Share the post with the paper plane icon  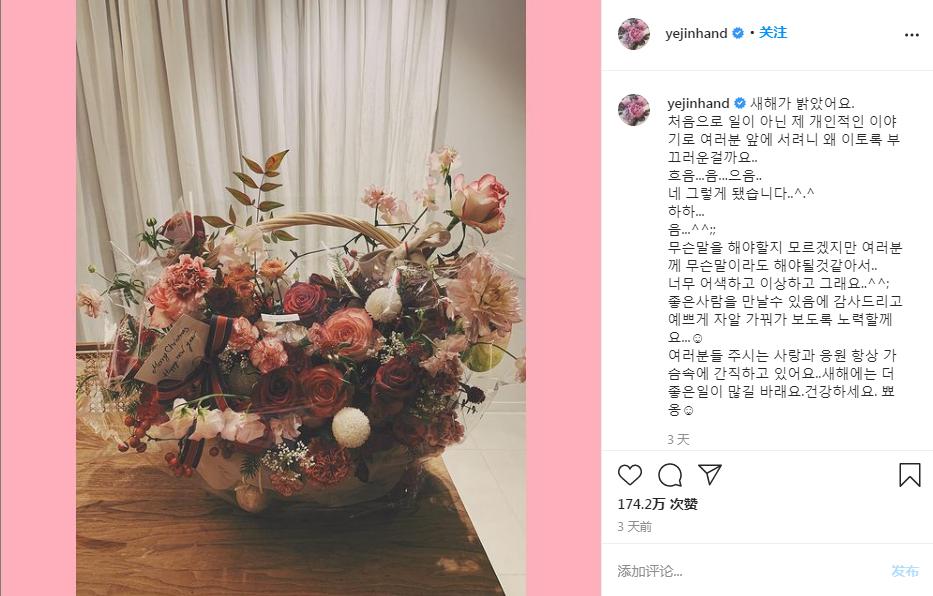[710, 474]
